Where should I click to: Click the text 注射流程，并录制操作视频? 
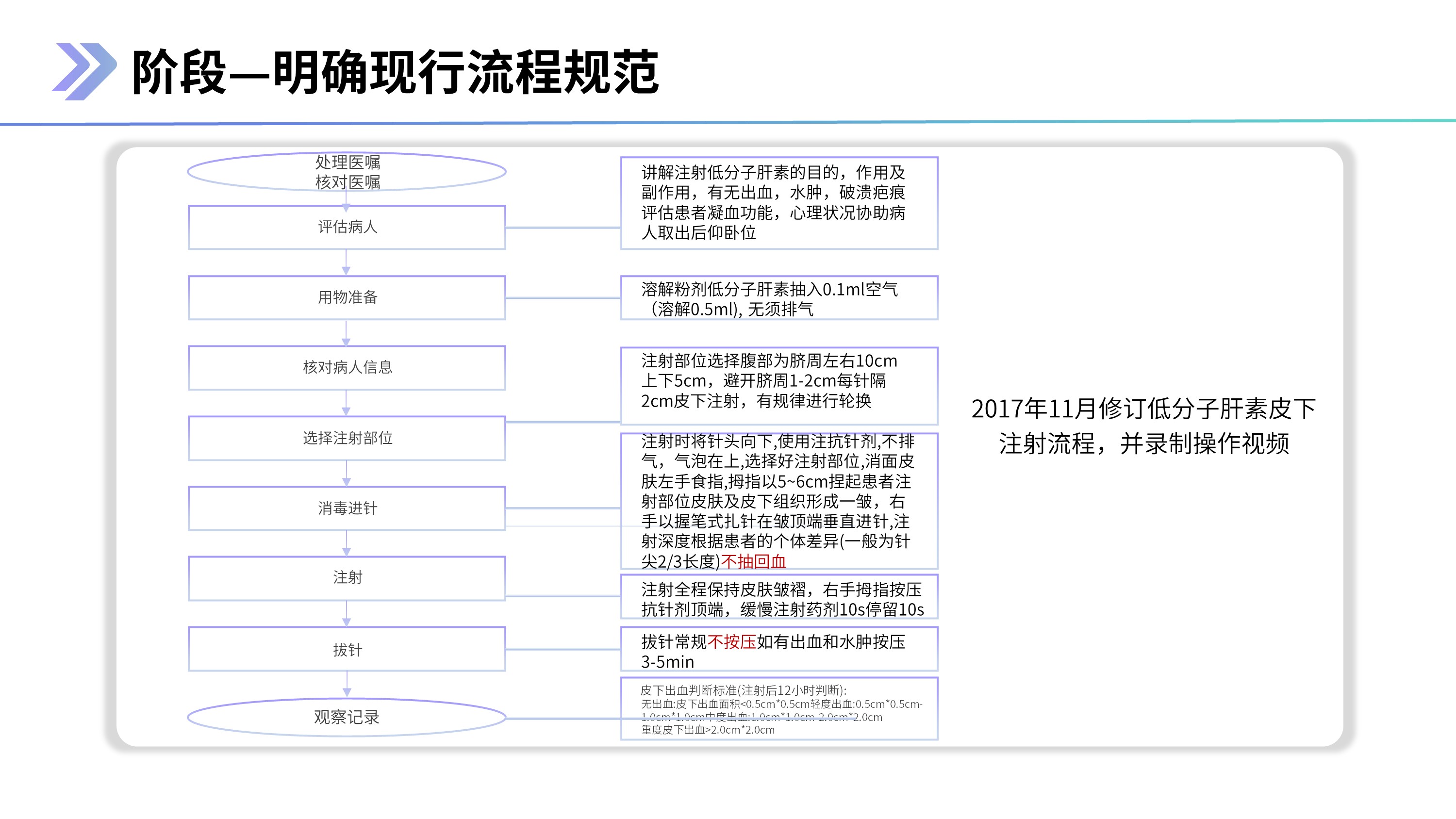tap(1144, 443)
